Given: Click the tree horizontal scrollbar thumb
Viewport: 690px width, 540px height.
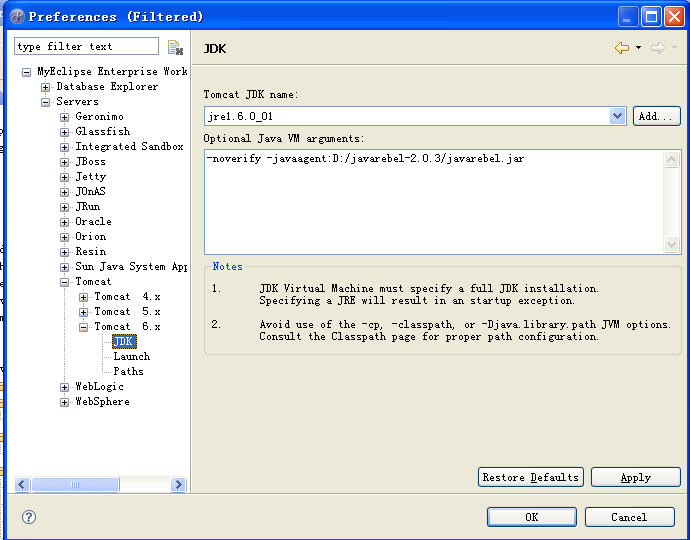Looking at the screenshot, I should (x=75, y=485).
